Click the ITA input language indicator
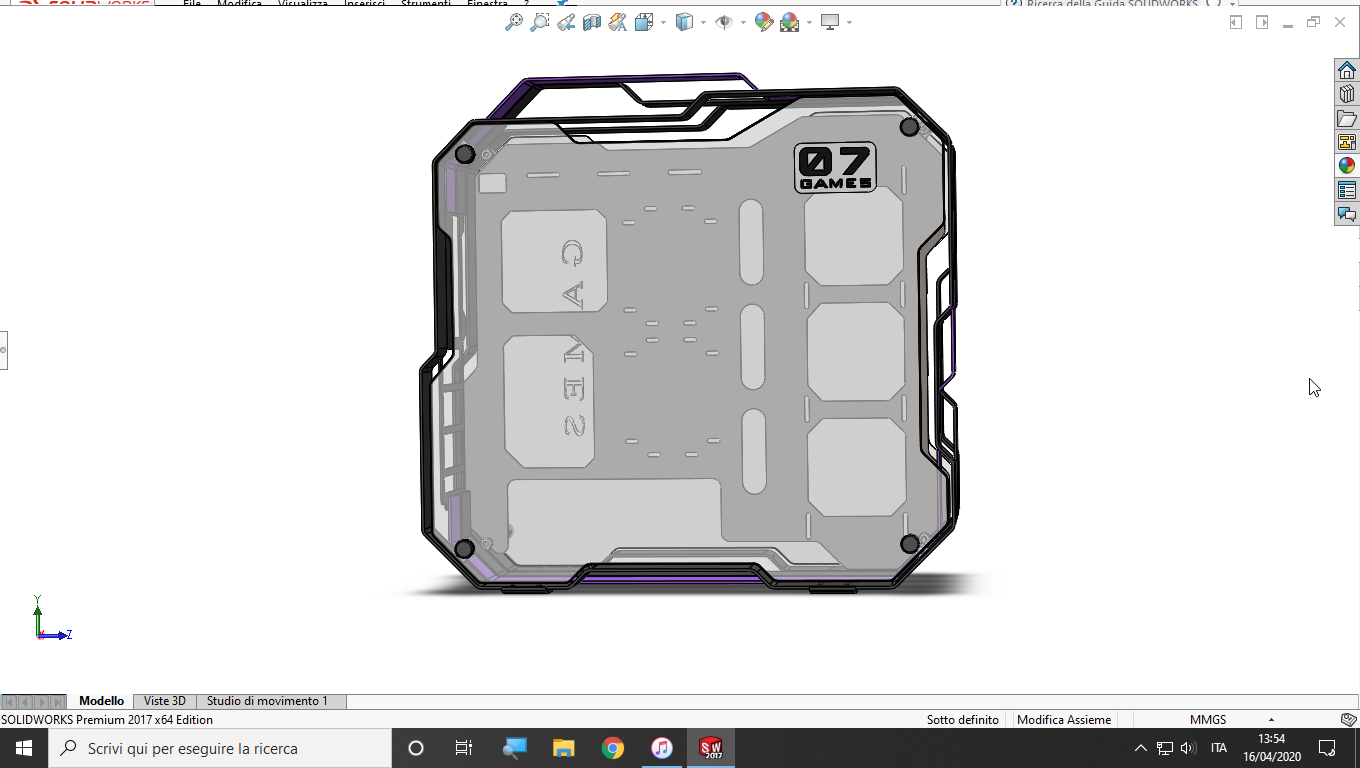The height and width of the screenshot is (768, 1360). (x=1219, y=748)
